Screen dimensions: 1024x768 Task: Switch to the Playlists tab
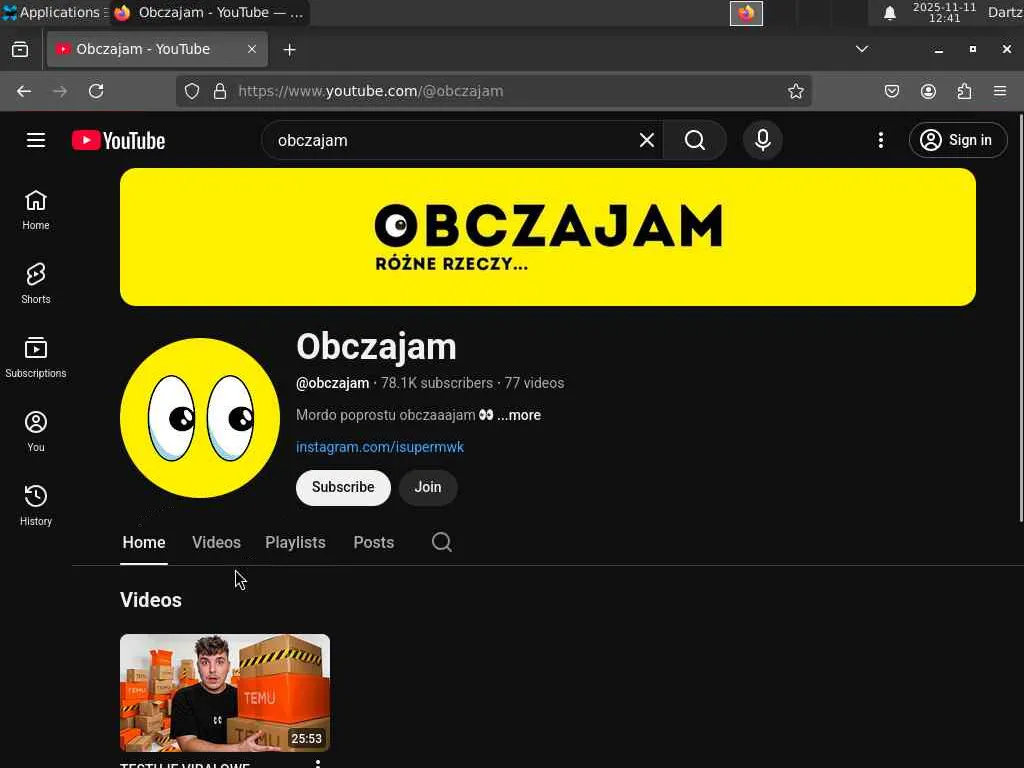pos(295,543)
